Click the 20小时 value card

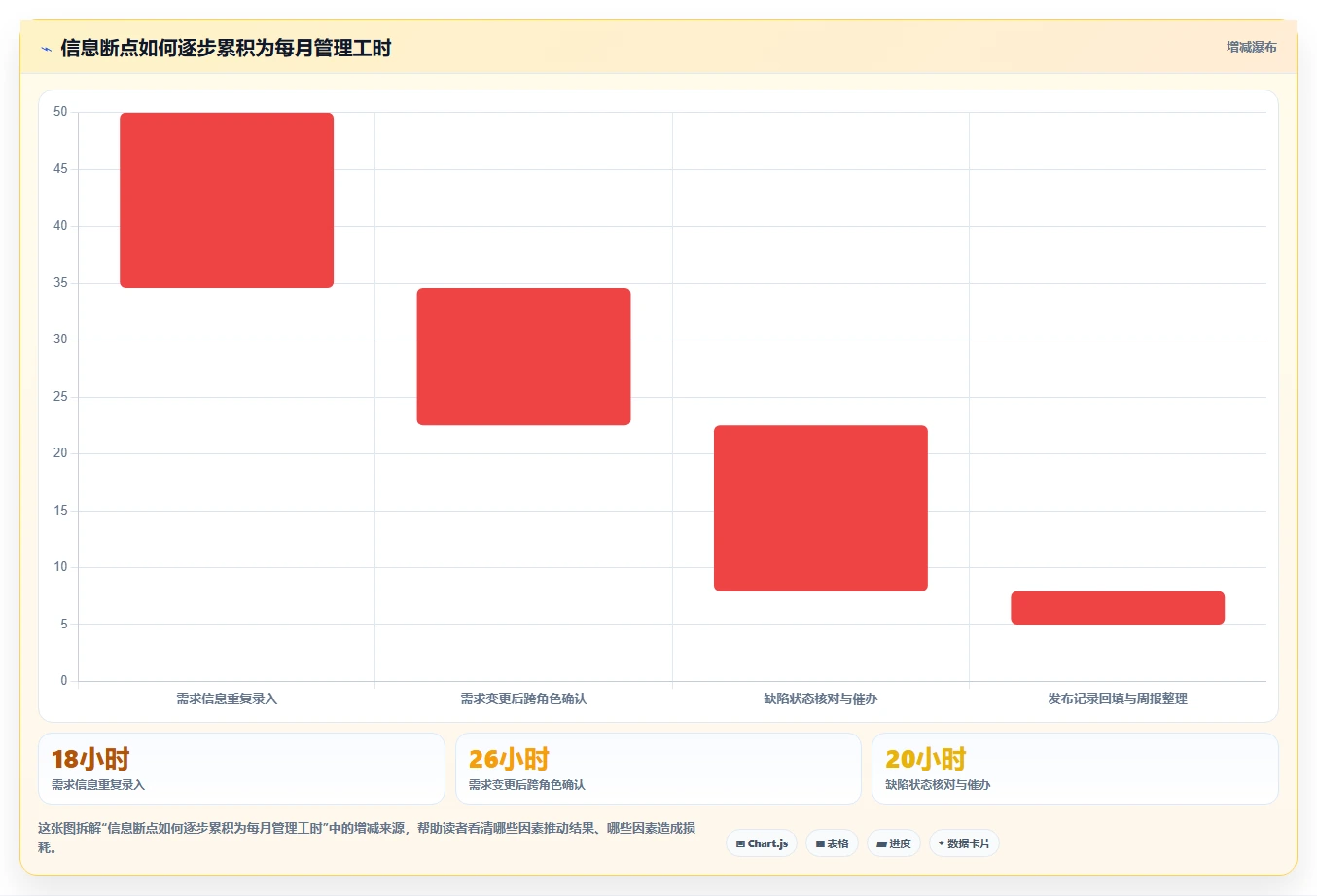tap(1075, 769)
